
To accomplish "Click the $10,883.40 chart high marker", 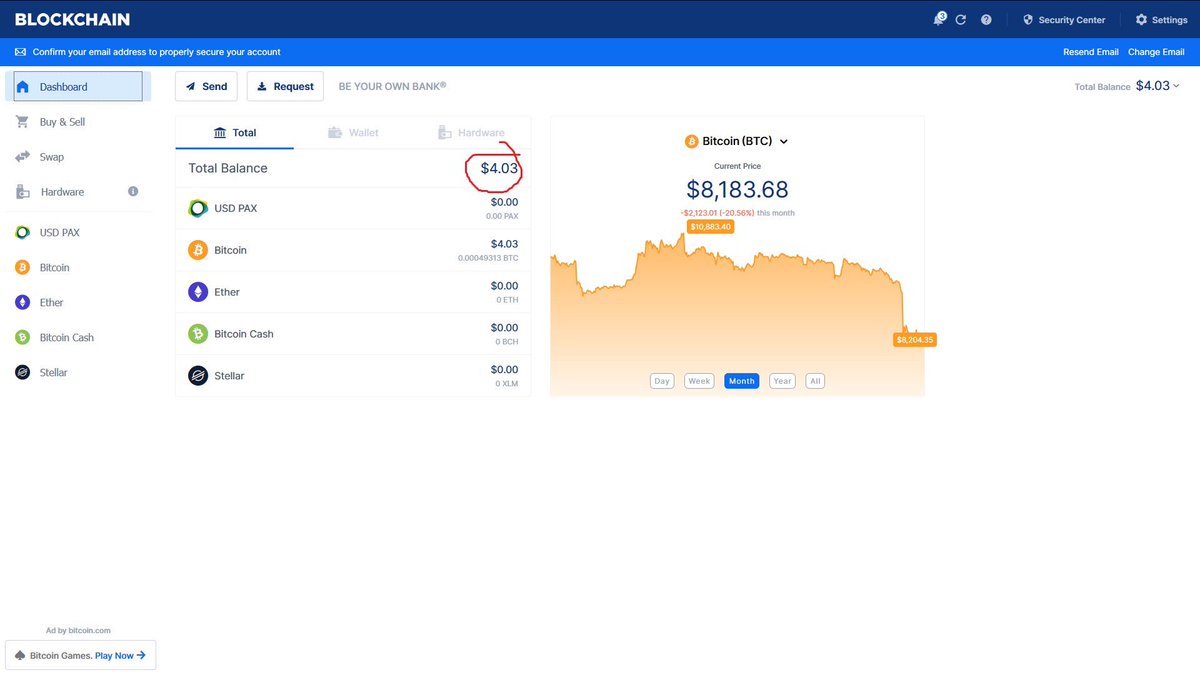I will pyautogui.click(x=710, y=227).
